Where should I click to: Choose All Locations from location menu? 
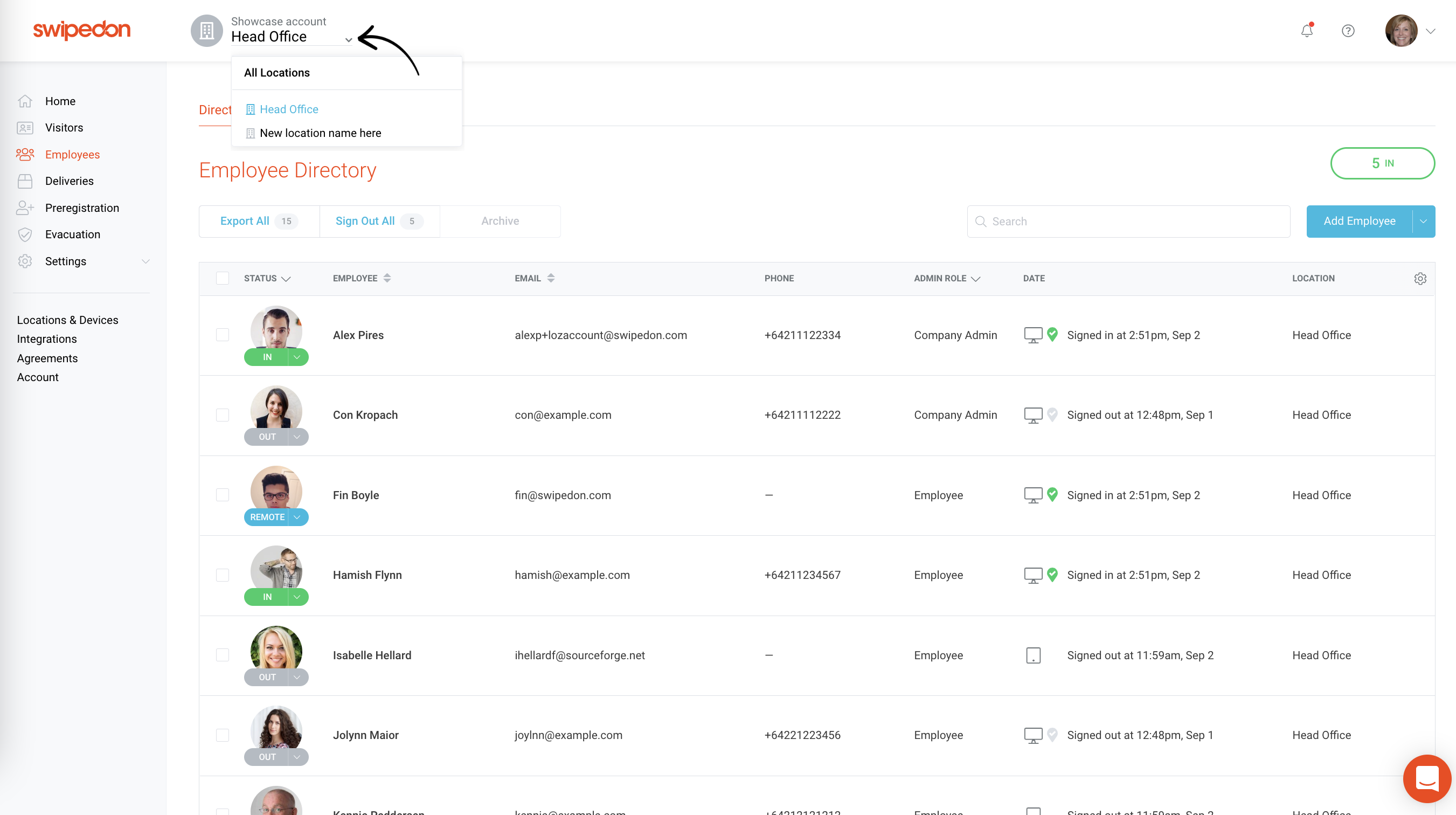277,72
